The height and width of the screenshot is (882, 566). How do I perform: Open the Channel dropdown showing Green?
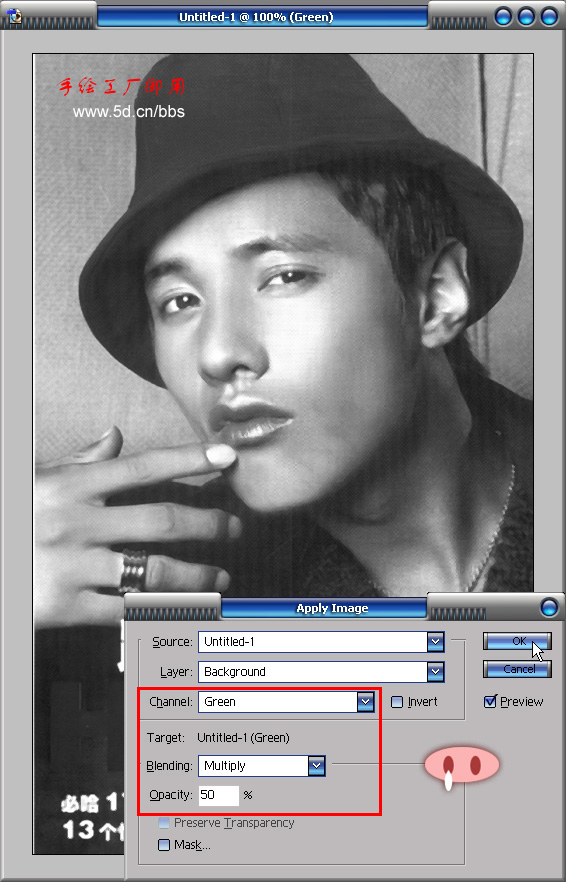coord(366,701)
